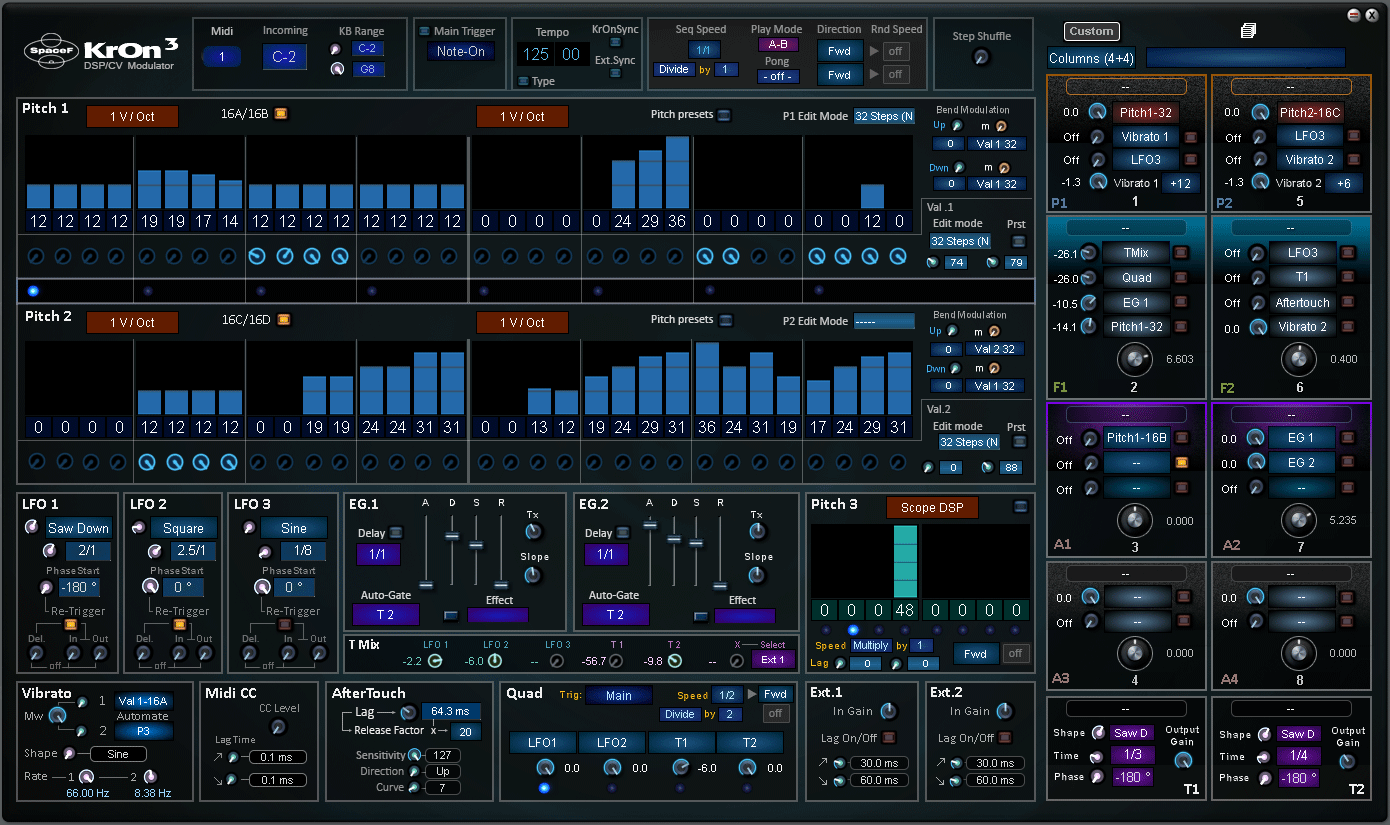Toggle the EG.1 Delay switch
This screenshot has height=825, width=1390.
tap(396, 533)
